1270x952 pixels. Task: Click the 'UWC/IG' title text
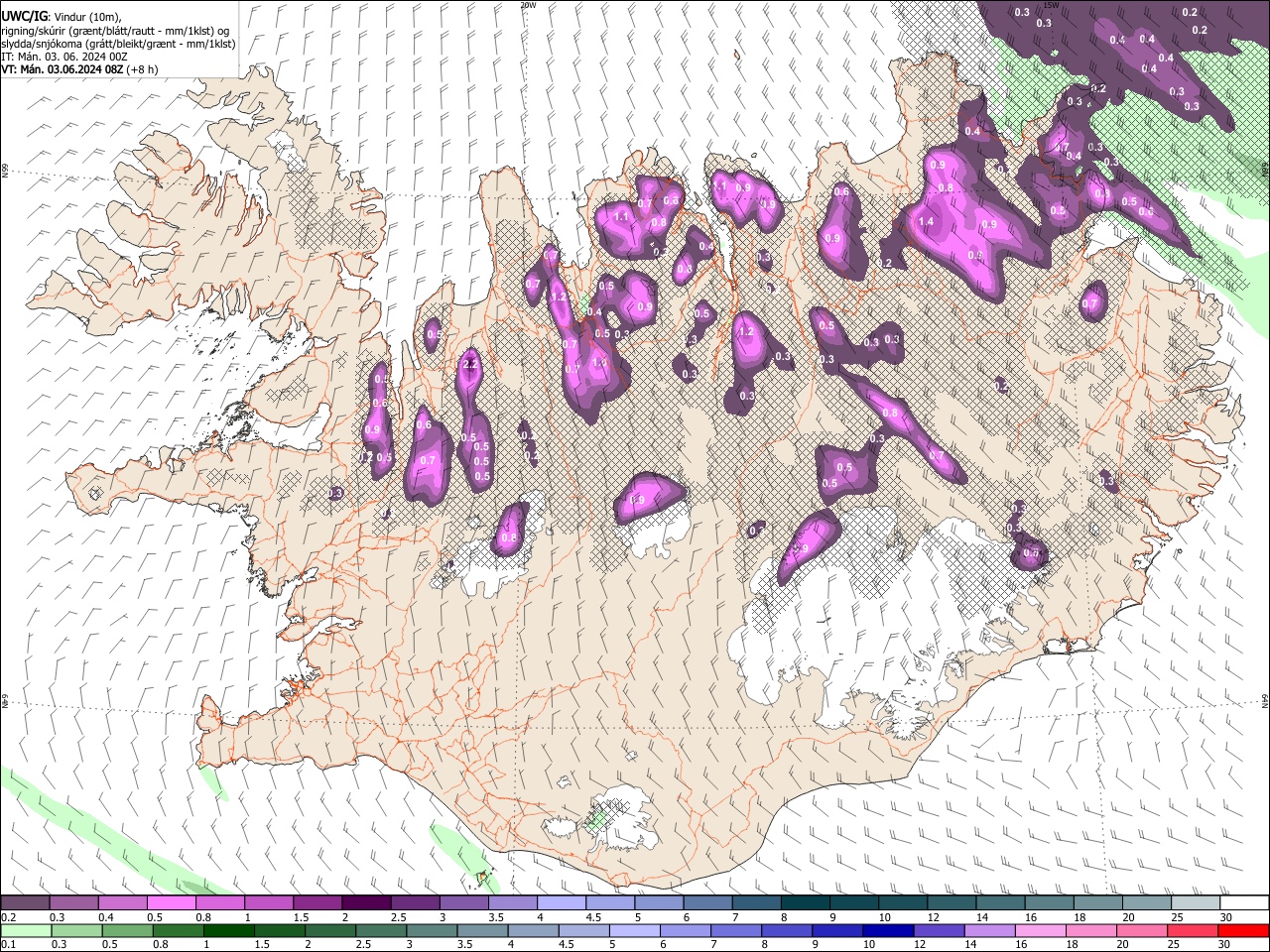[24, 16]
